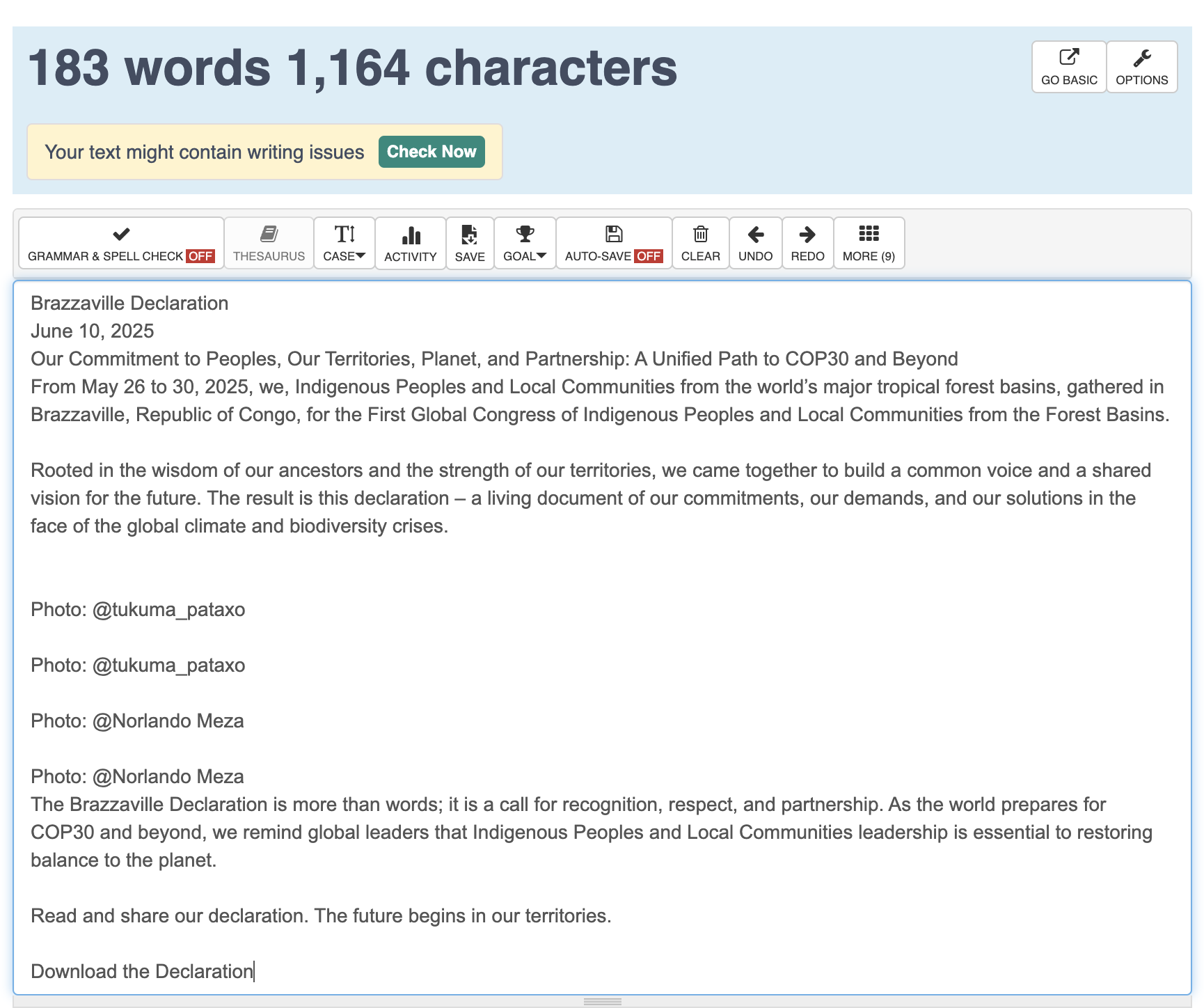Click the Save file icon
The height and width of the screenshot is (1008, 1204).
point(470,235)
